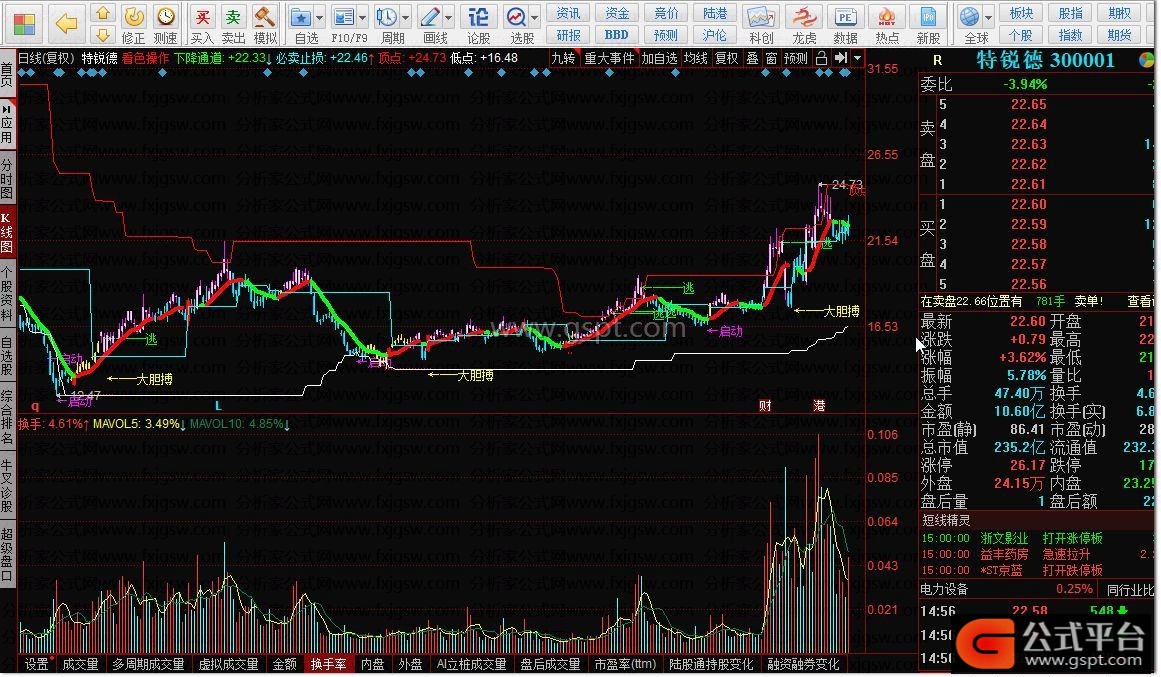Open the 科创 board icon
The height and width of the screenshot is (677, 1161).
pos(761,24)
